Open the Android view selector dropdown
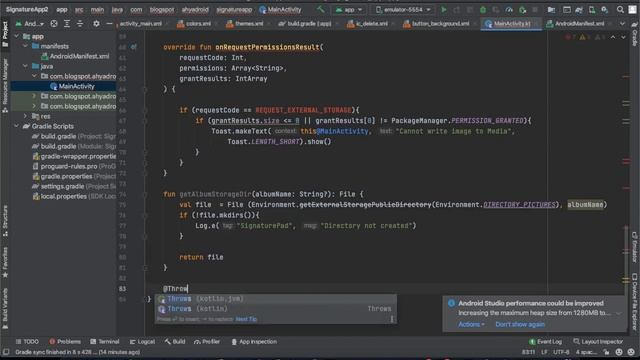This screenshot has width=640, height=360. 30,24
